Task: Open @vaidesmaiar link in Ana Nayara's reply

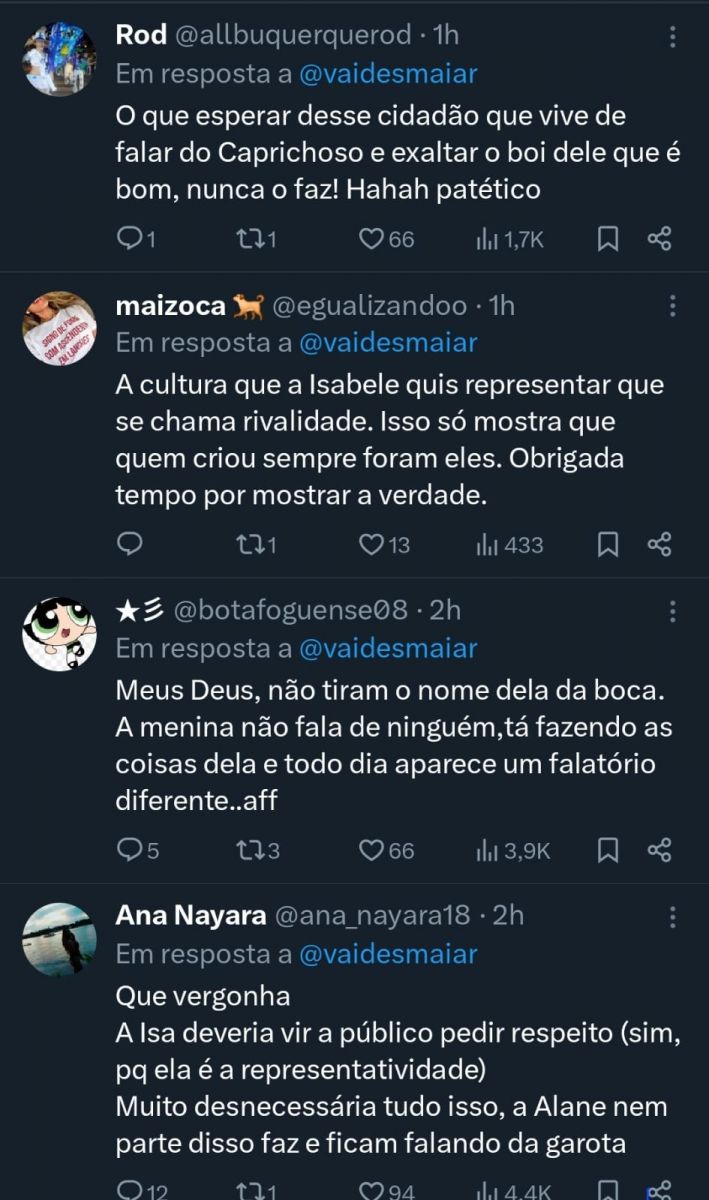Action: (388, 954)
